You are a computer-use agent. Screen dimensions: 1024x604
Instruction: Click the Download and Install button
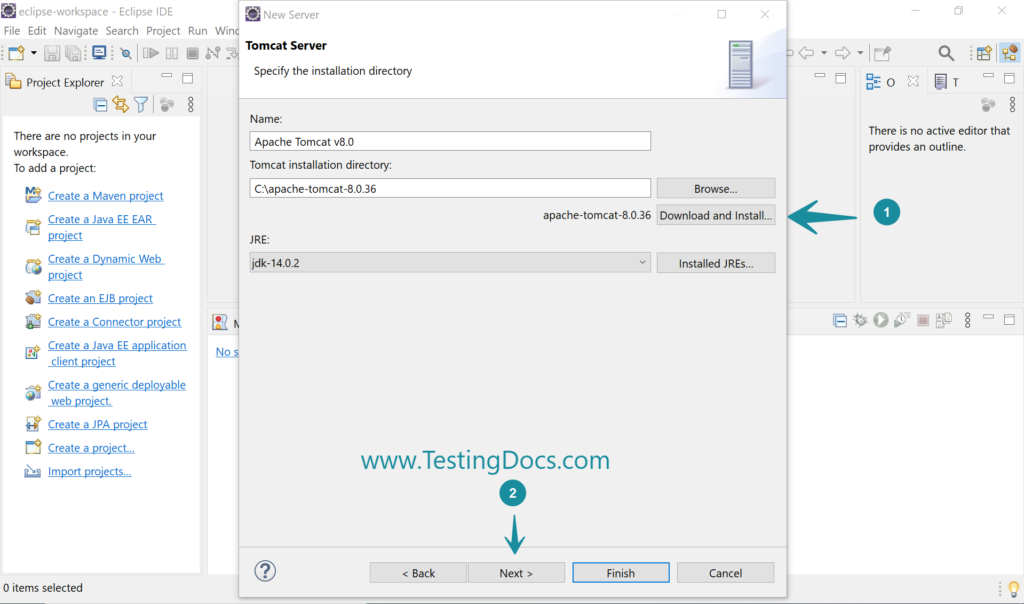click(715, 214)
